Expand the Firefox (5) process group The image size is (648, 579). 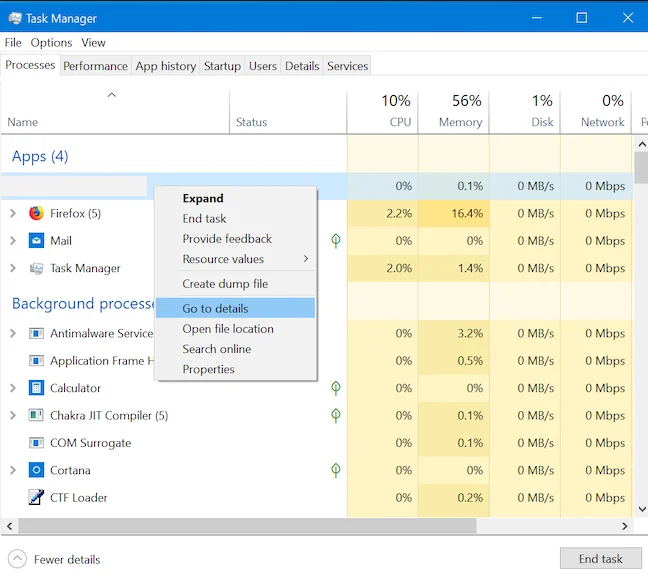(x=13, y=213)
